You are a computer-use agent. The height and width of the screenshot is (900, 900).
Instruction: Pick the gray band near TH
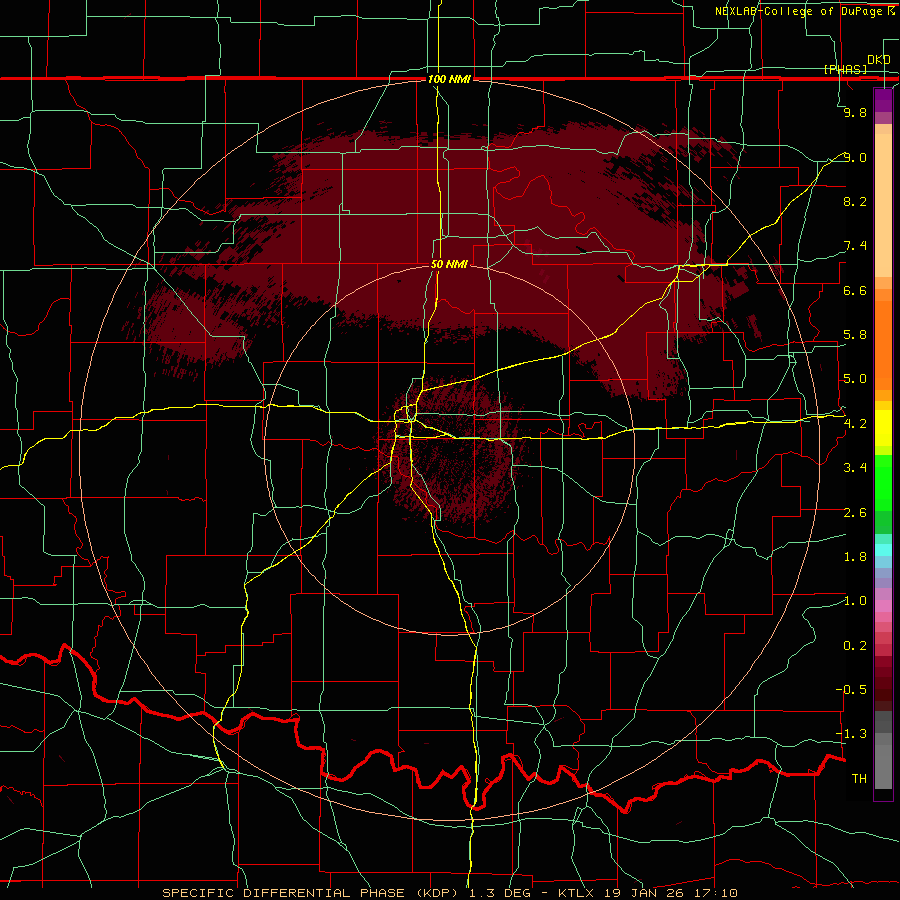click(883, 767)
